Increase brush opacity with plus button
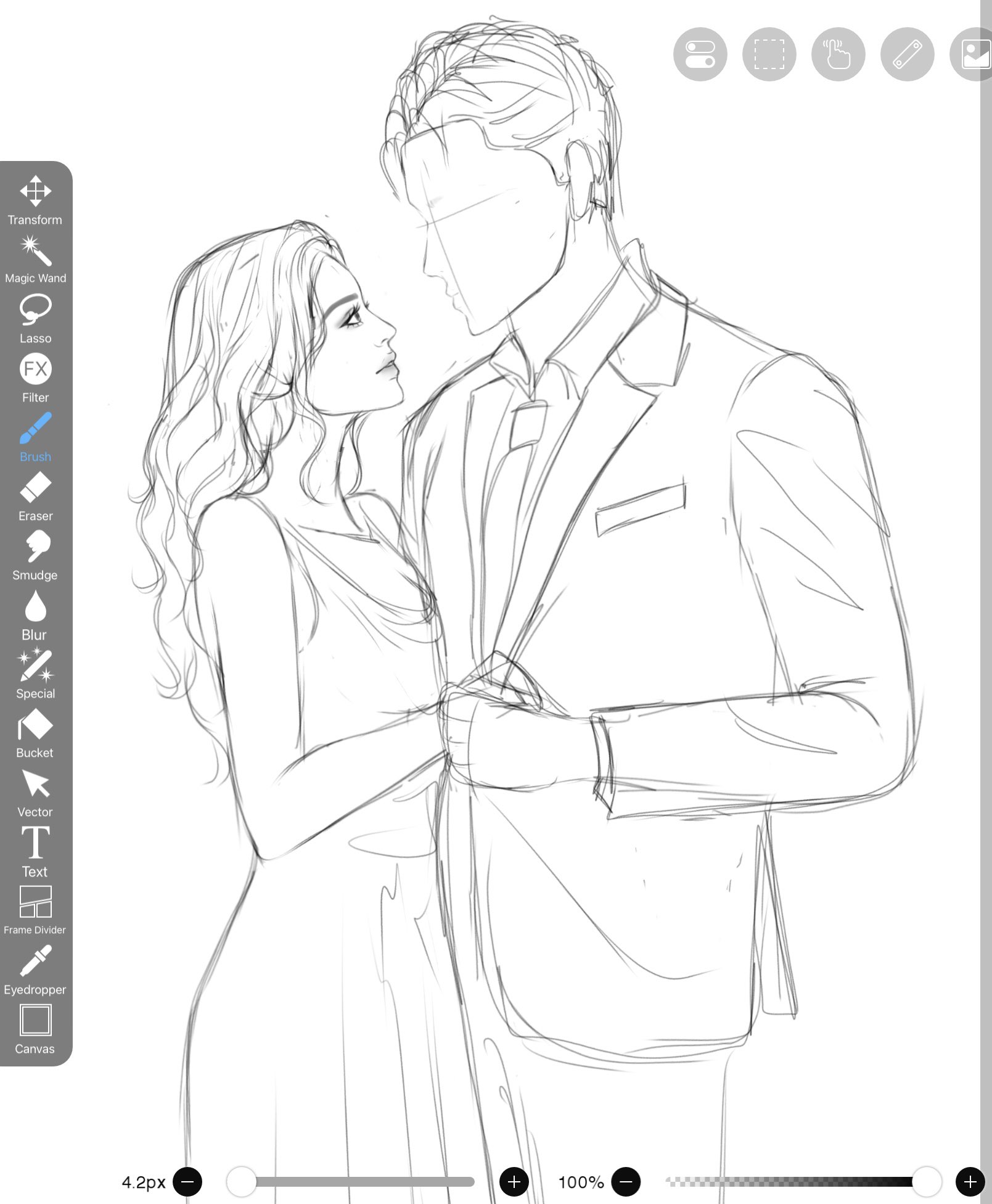The height and width of the screenshot is (1204, 992). [x=970, y=1182]
